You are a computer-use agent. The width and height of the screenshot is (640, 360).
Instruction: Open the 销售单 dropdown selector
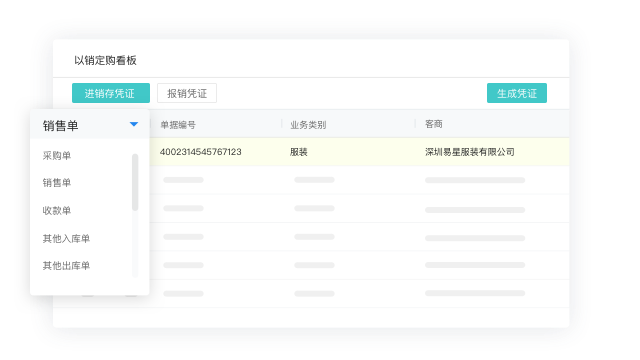tap(90, 124)
